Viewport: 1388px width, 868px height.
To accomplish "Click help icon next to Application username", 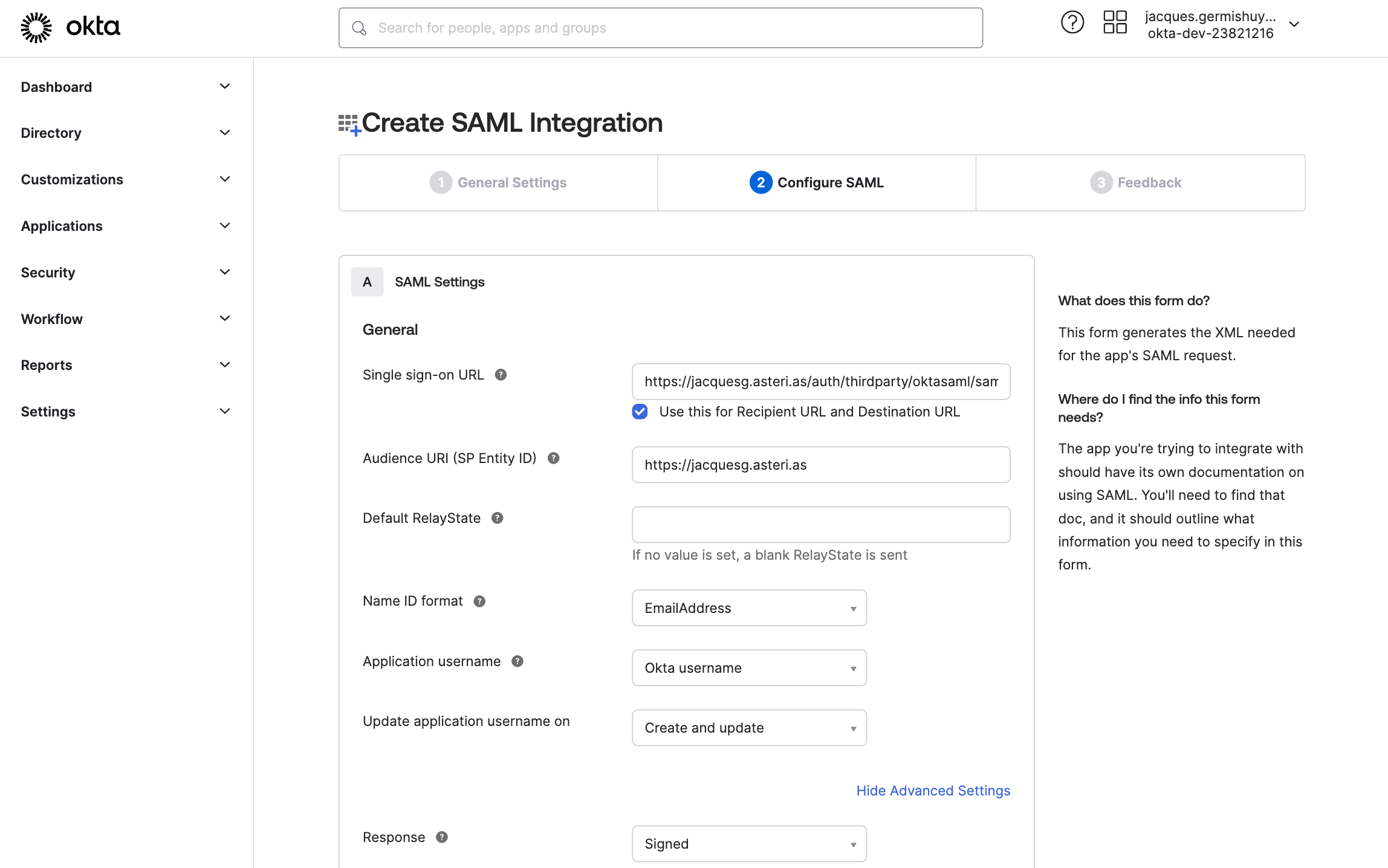I will 517,661.
